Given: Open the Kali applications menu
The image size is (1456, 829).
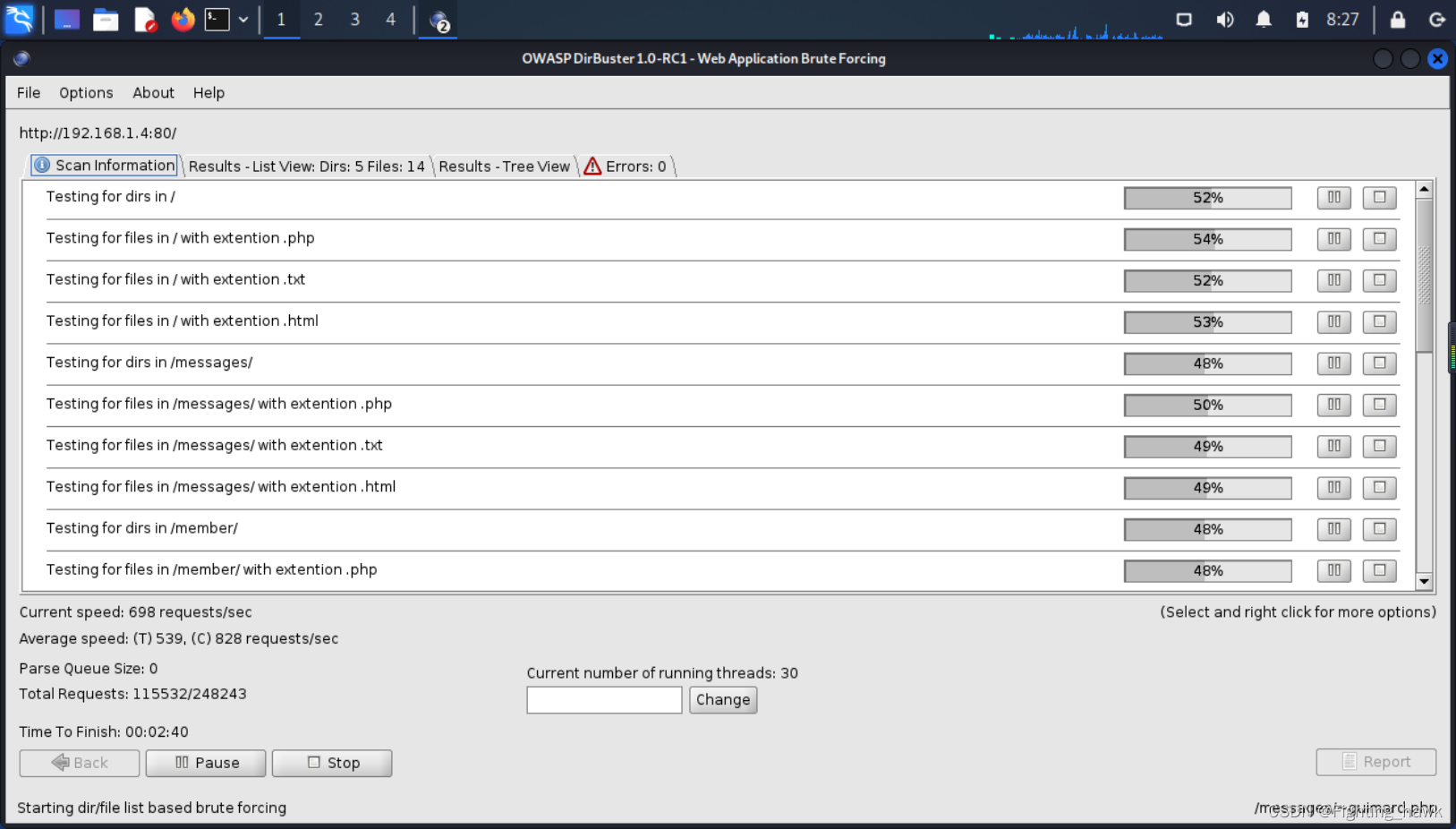Looking at the screenshot, I should 19,19.
